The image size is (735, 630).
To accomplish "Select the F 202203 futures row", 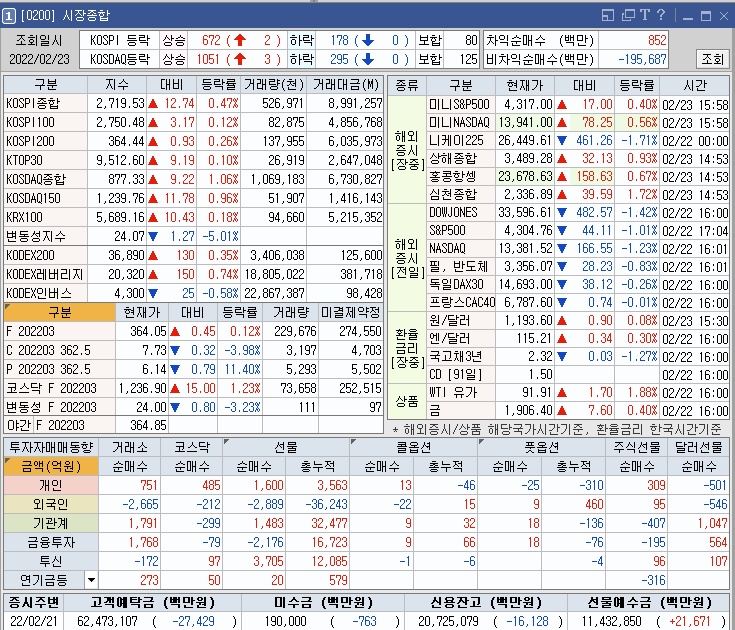I will [193, 331].
